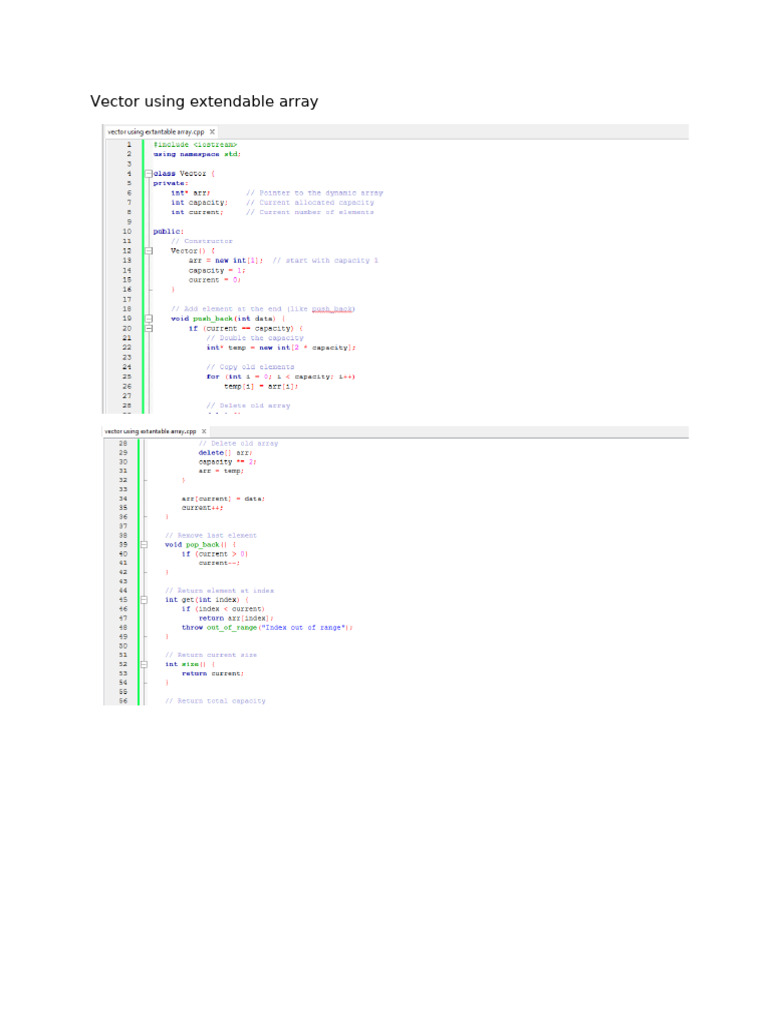Collapse the Vector() constructor fold marker

[149, 251]
